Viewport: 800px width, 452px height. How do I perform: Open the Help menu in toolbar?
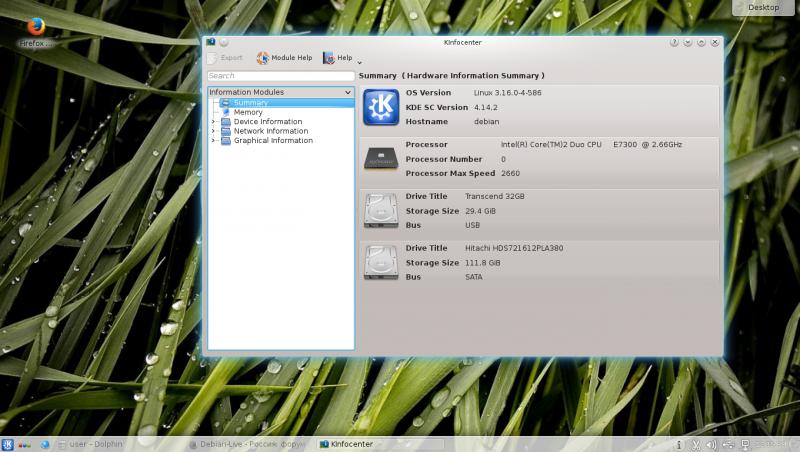(x=338, y=58)
